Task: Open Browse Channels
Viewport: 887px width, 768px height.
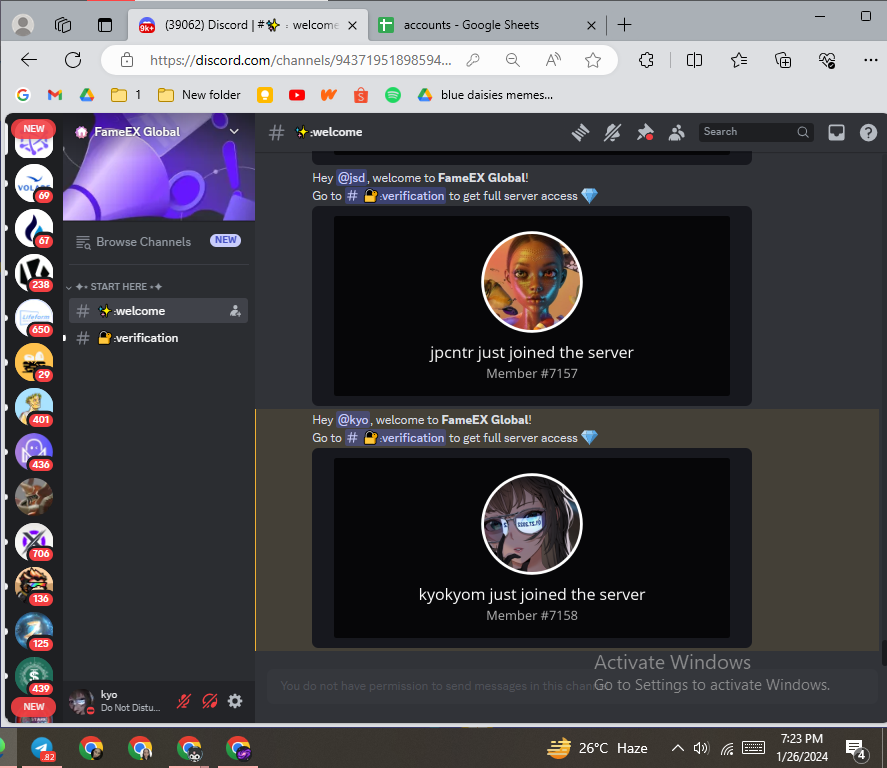Action: coord(158,241)
